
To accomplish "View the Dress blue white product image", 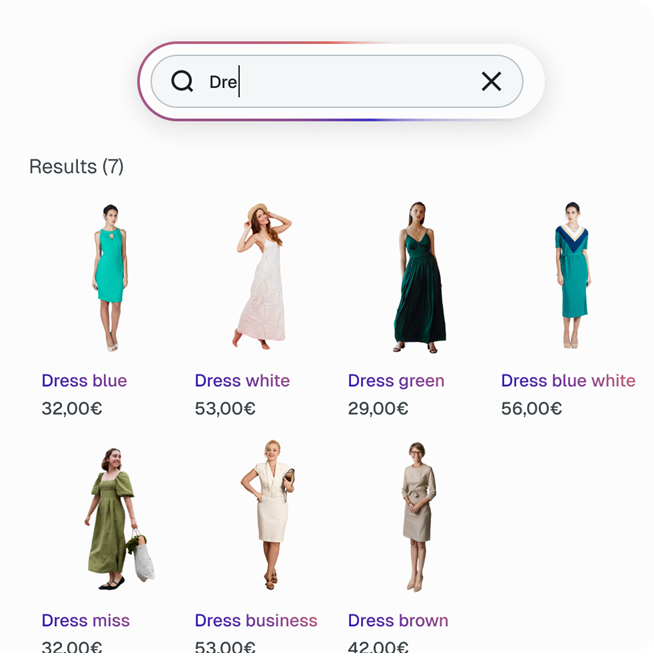I will click(x=572, y=277).
